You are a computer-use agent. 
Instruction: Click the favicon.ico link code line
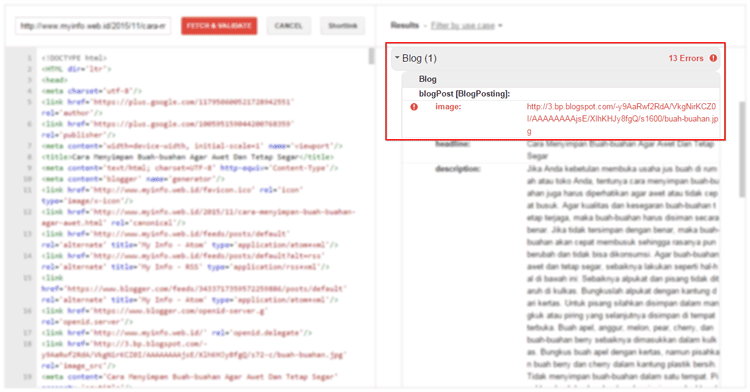(172, 195)
